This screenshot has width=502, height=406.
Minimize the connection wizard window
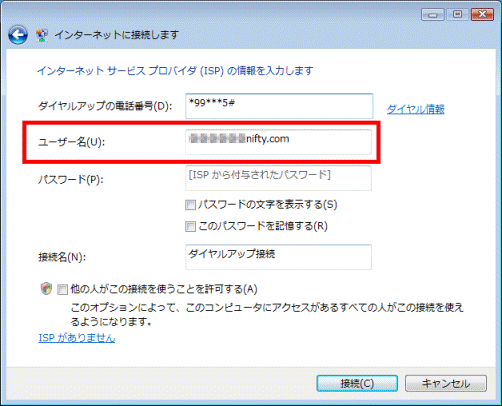click(x=432, y=15)
